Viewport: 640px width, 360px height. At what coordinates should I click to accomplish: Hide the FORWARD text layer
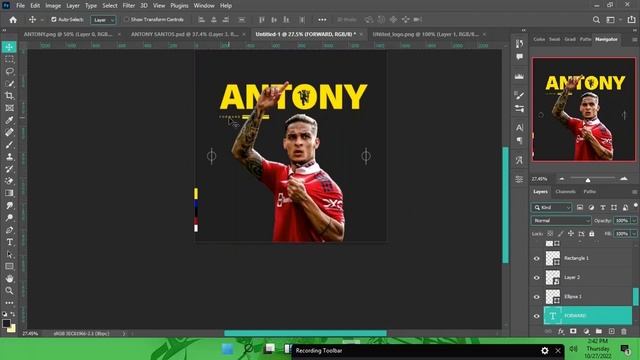536,316
